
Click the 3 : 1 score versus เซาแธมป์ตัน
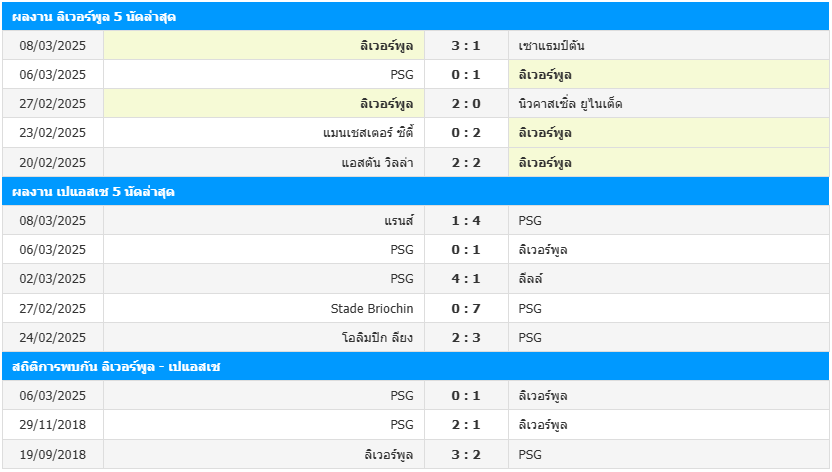click(x=466, y=46)
